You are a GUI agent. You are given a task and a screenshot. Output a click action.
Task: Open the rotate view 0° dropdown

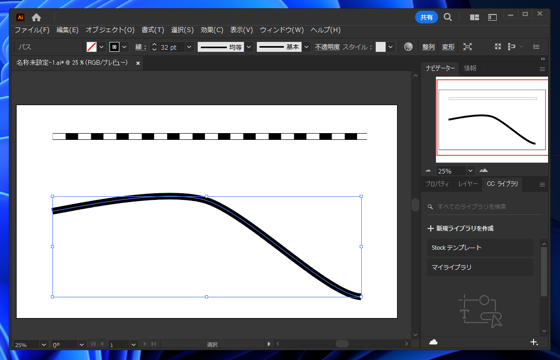point(81,345)
